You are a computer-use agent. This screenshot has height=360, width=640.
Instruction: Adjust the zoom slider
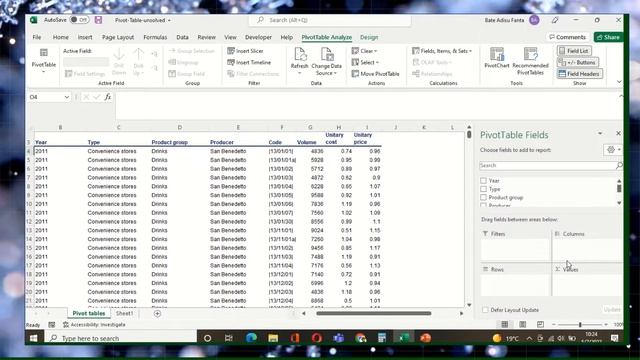coord(580,324)
